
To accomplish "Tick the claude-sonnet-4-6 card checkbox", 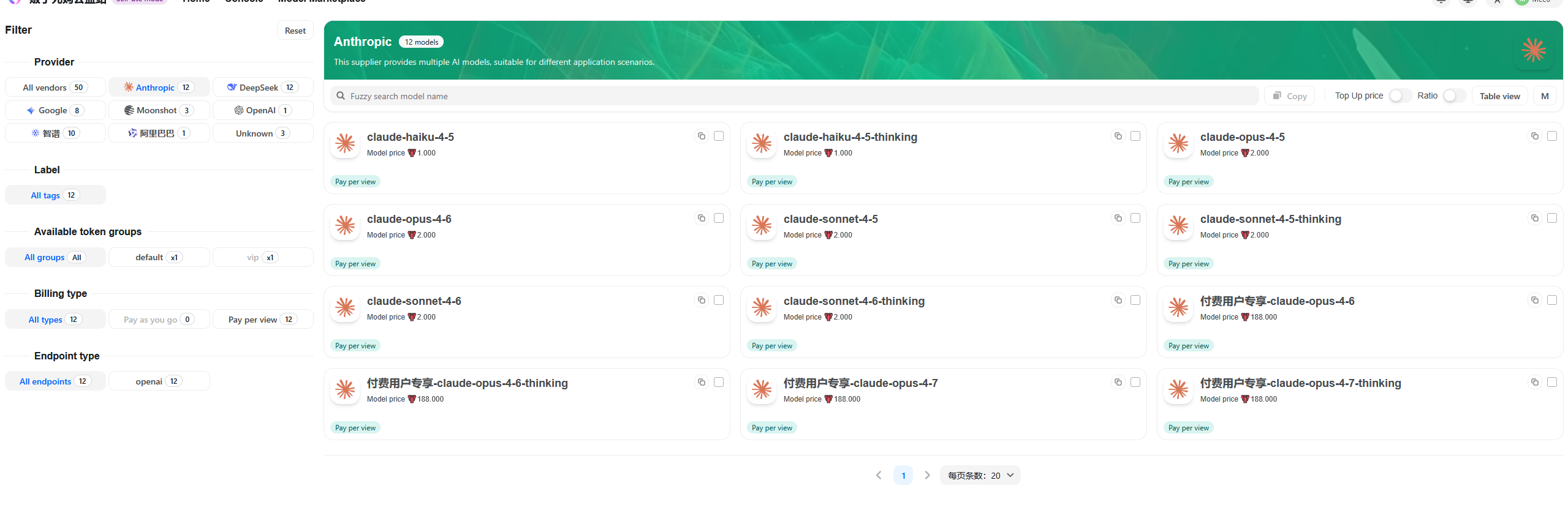I will tap(719, 300).
